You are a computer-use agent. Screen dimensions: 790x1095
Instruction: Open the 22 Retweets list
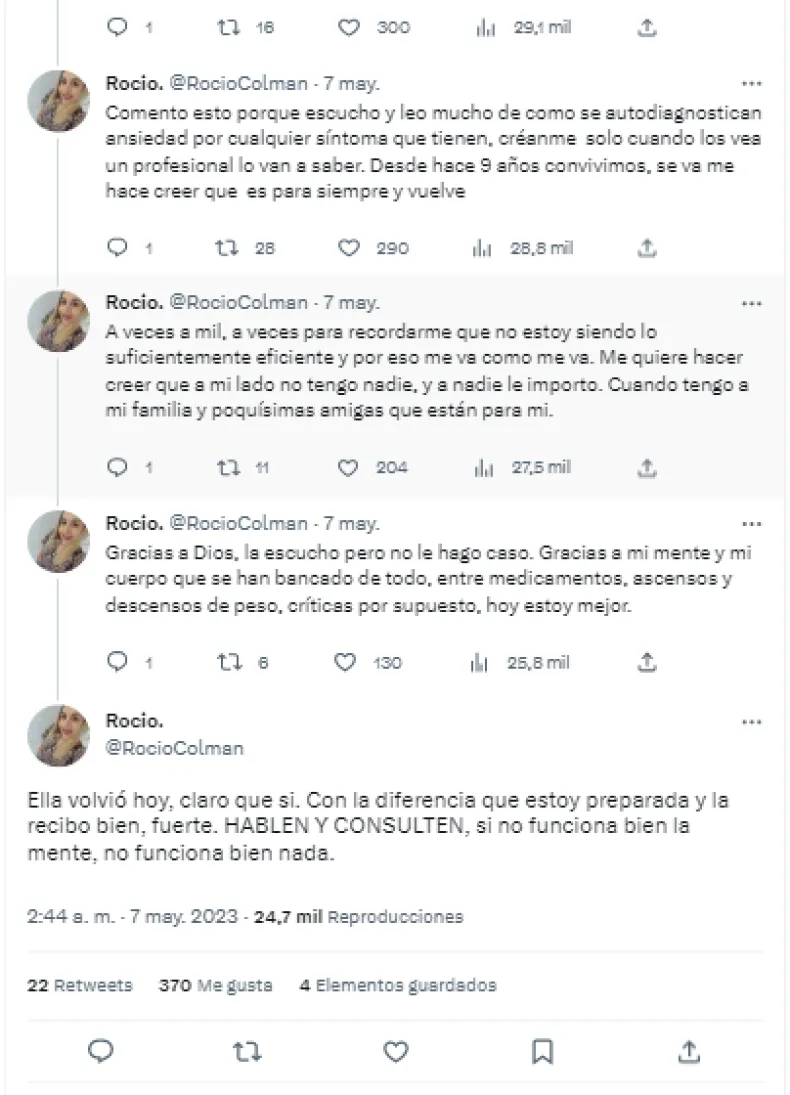[79, 985]
